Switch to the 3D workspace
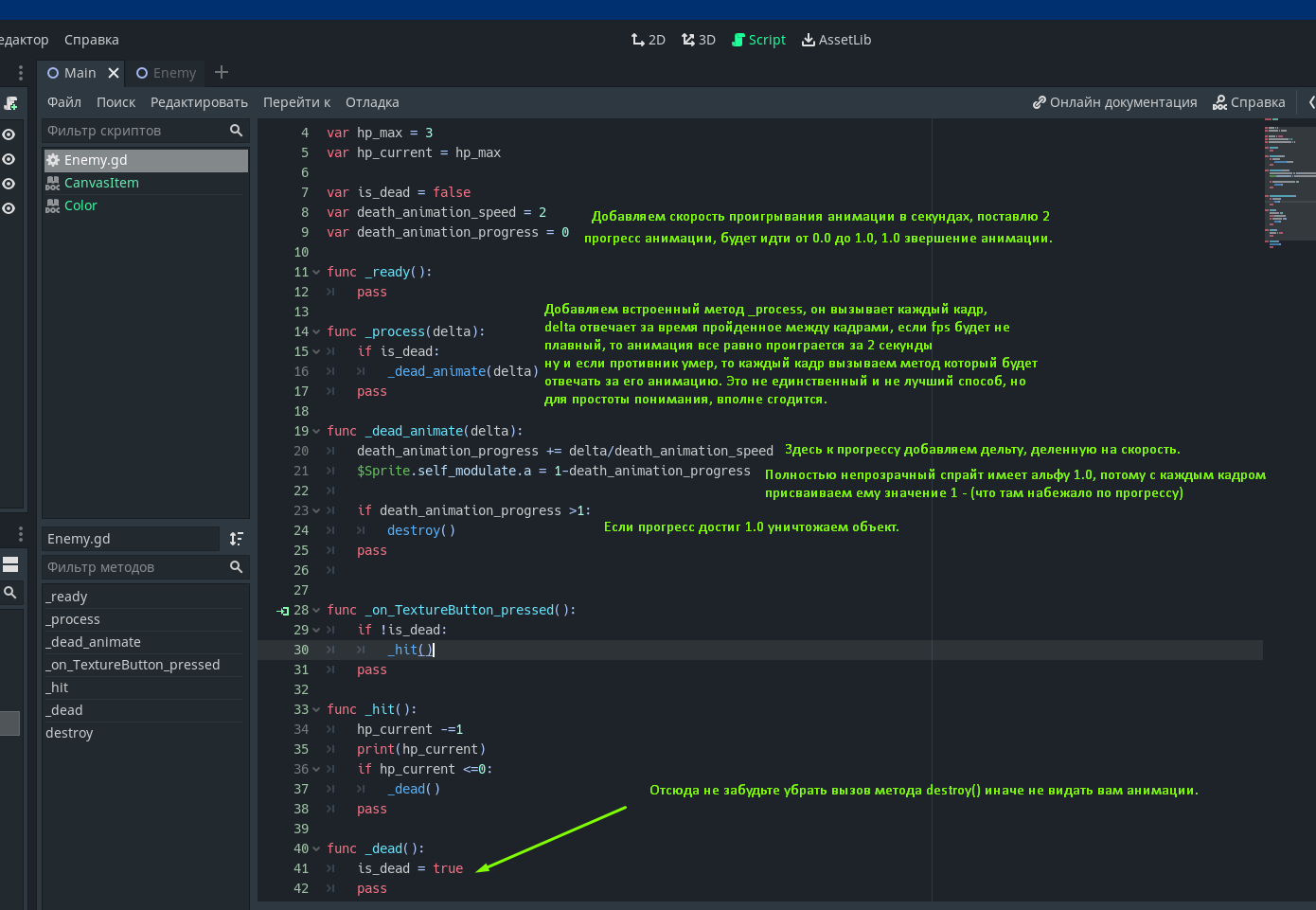The width and height of the screenshot is (1316, 910). [699, 40]
